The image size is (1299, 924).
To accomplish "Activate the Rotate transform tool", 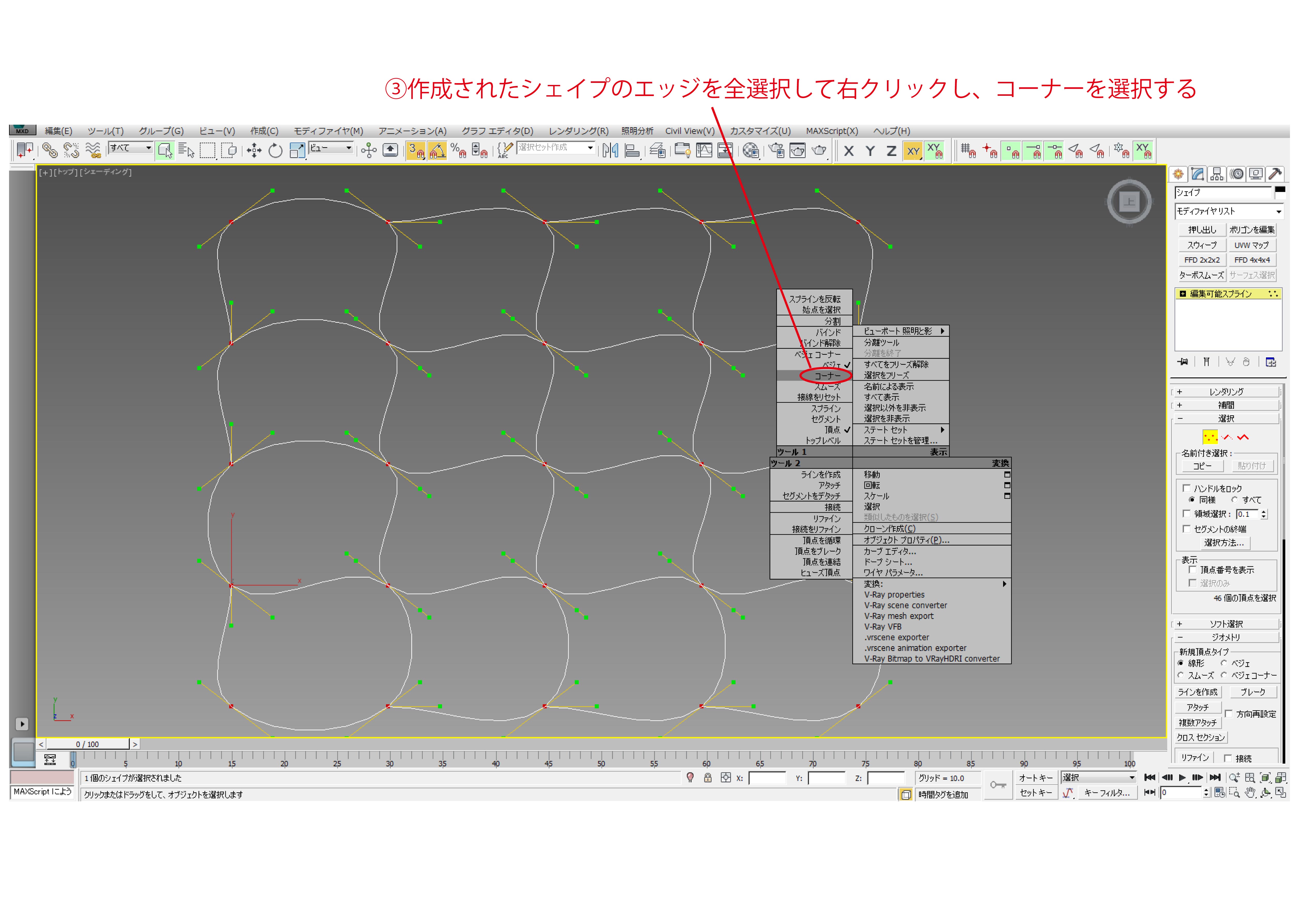I will 275,151.
